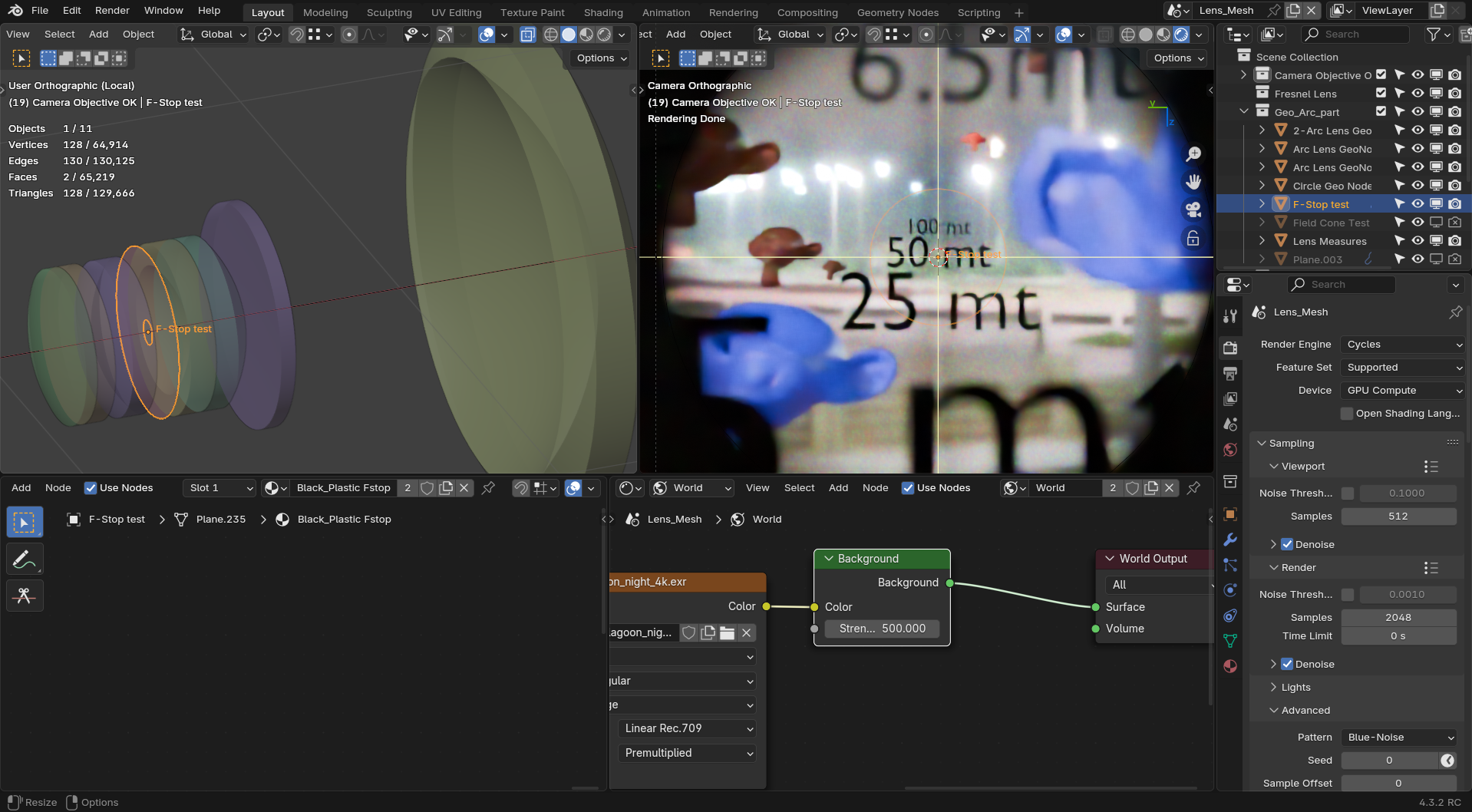Select solid shading in left viewport

[x=569, y=35]
